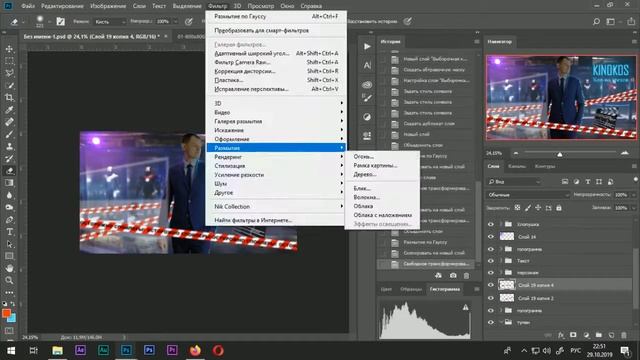Switch to the Каналы tab
This screenshot has width=640, height=360.
coord(517,166)
